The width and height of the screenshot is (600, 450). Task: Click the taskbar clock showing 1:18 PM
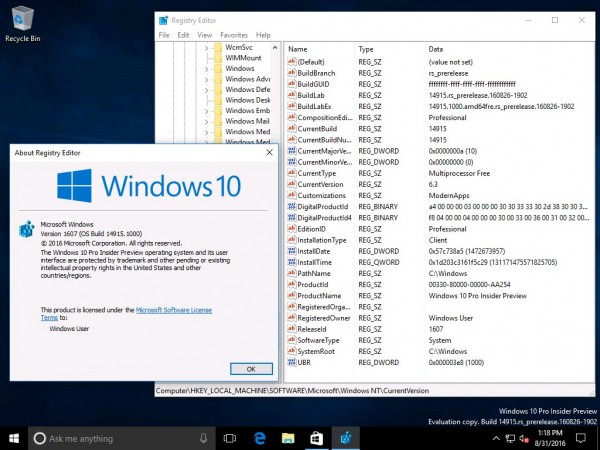[550, 438]
